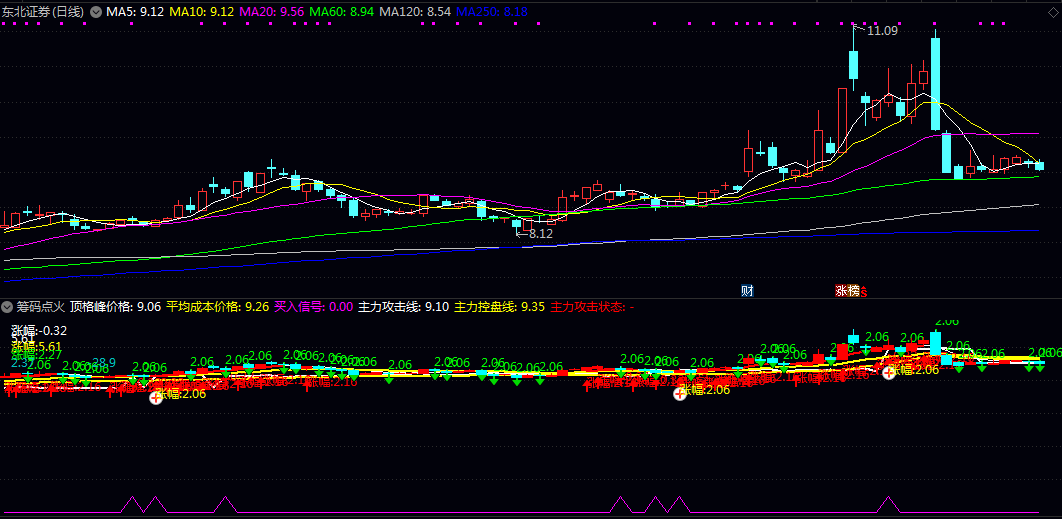Click the 8.12 low price annotation
The width and height of the screenshot is (1062, 519).
[540, 234]
